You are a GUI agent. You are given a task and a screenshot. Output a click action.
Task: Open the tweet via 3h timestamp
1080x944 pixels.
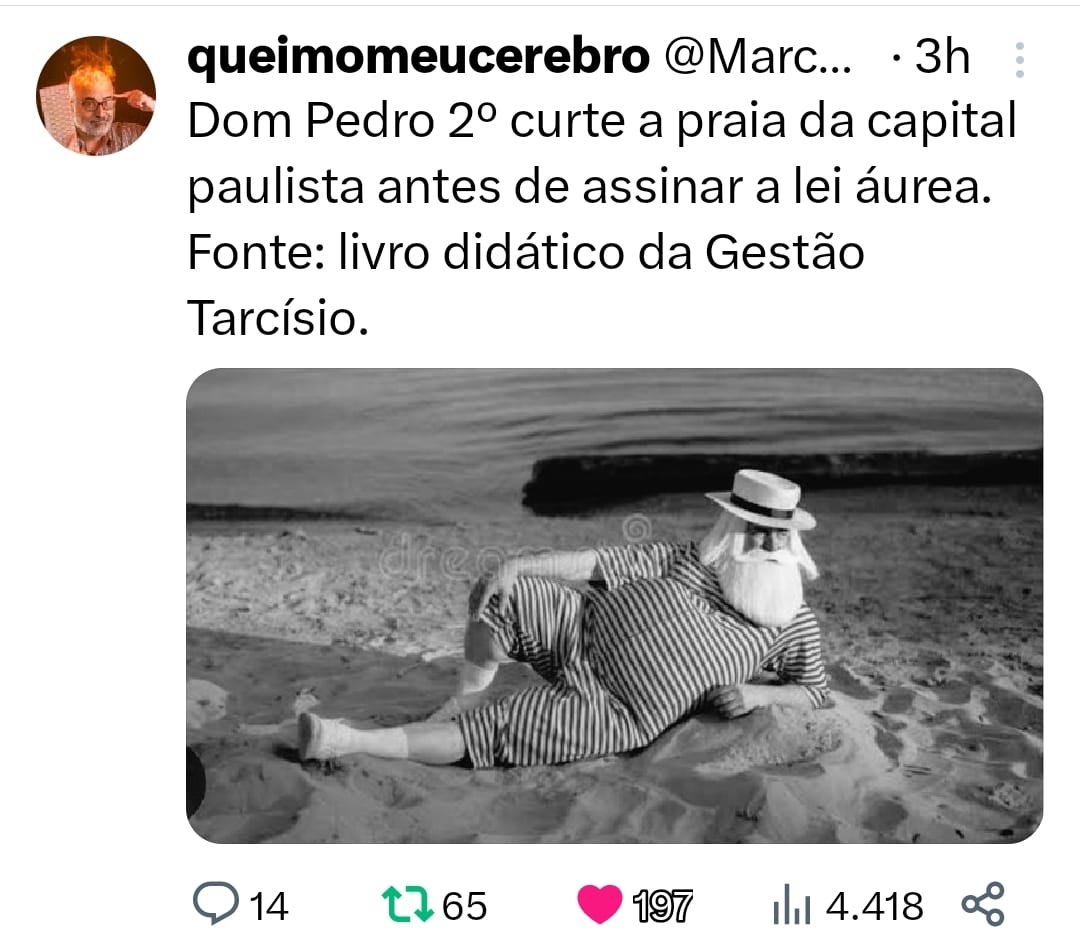(942, 56)
